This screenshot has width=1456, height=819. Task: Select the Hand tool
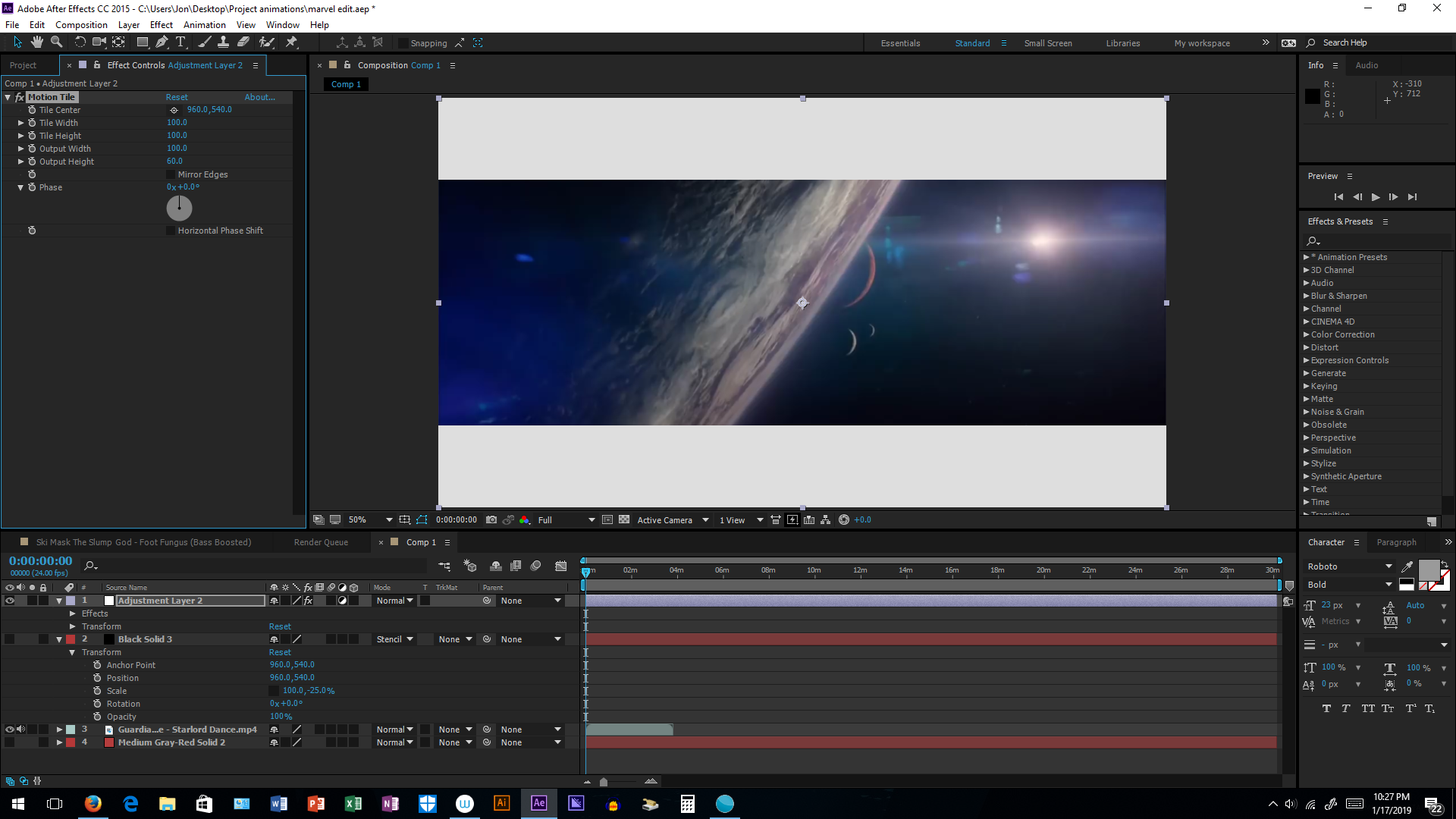point(36,42)
